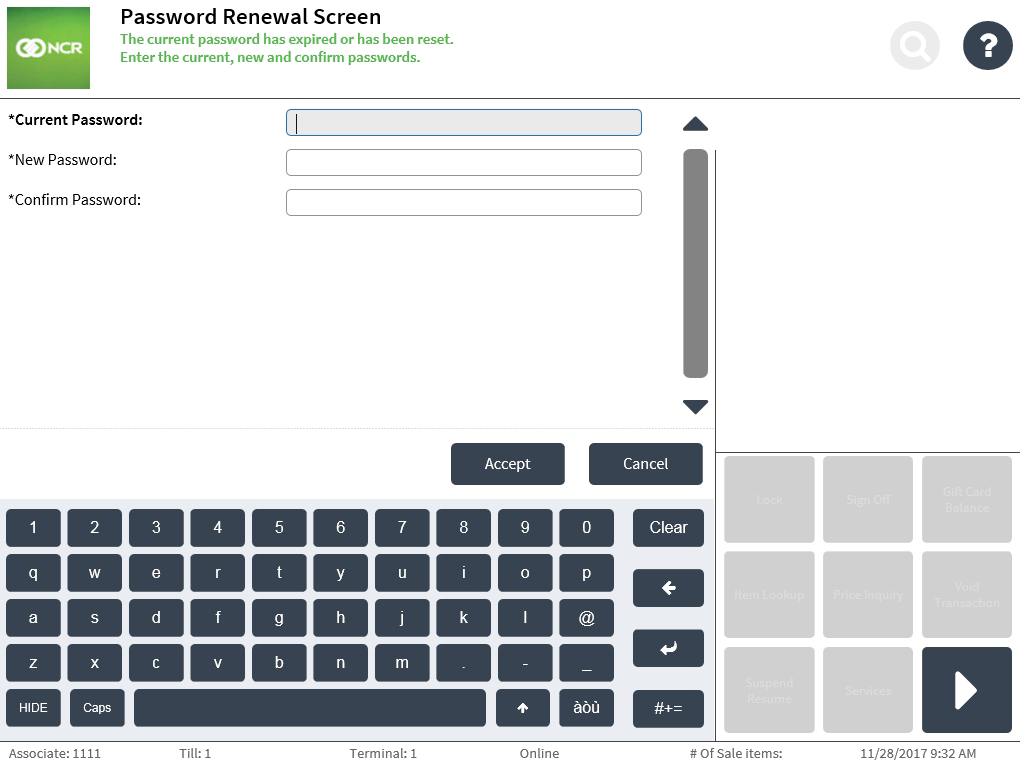1020x765 pixels.
Task: Tap the shift up-arrow key
Action: (522, 708)
